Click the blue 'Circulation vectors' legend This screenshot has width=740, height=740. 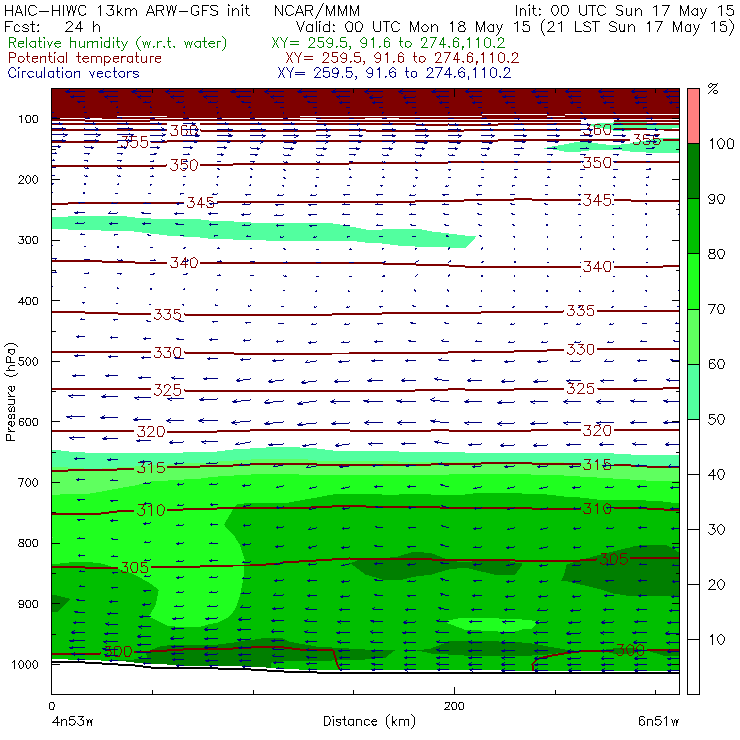(x=74, y=73)
